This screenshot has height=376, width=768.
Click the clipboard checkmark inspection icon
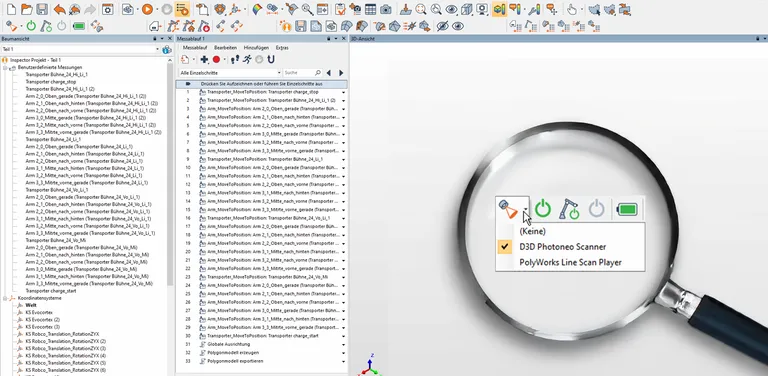point(341,9)
